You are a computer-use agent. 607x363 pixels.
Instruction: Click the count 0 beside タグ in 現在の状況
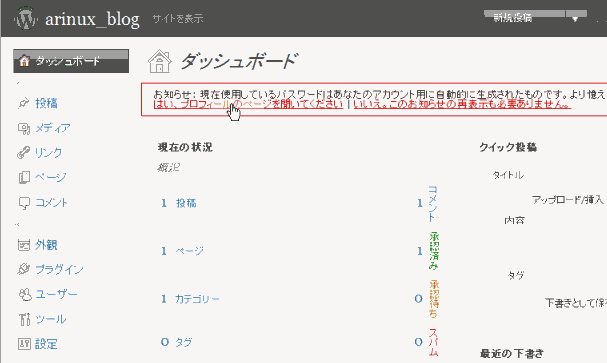click(165, 342)
